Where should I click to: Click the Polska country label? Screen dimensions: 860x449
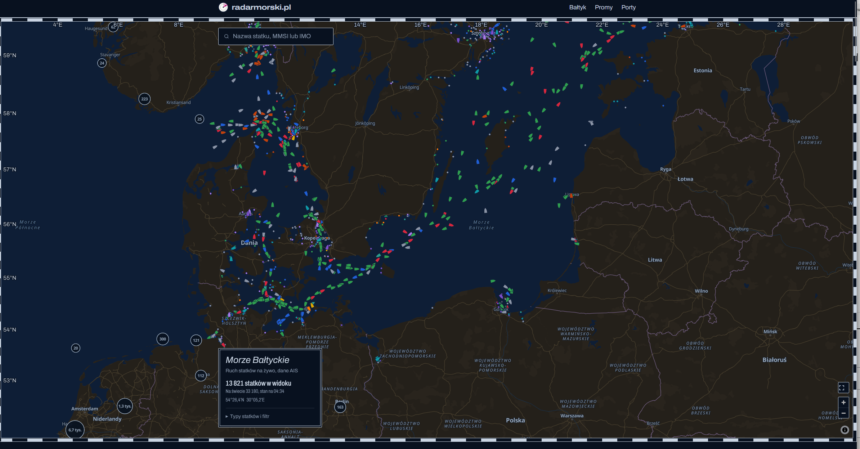pos(515,420)
